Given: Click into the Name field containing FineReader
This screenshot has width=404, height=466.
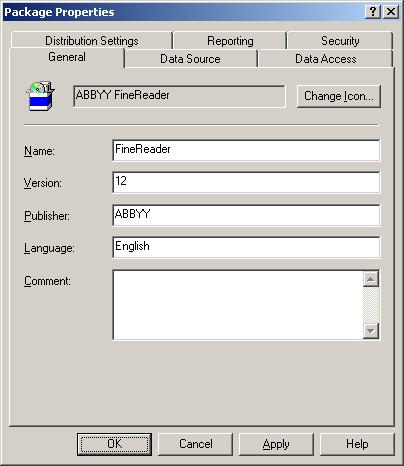Looking at the screenshot, I should [x=246, y=150].
